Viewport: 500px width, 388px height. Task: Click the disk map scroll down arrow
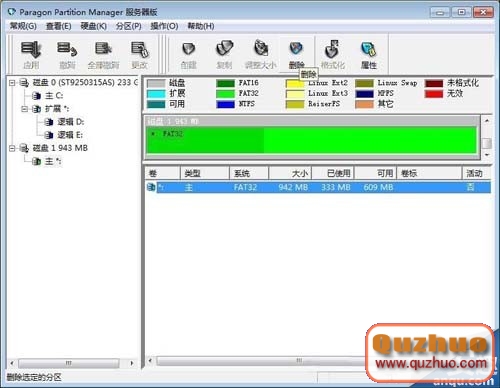click(x=487, y=155)
